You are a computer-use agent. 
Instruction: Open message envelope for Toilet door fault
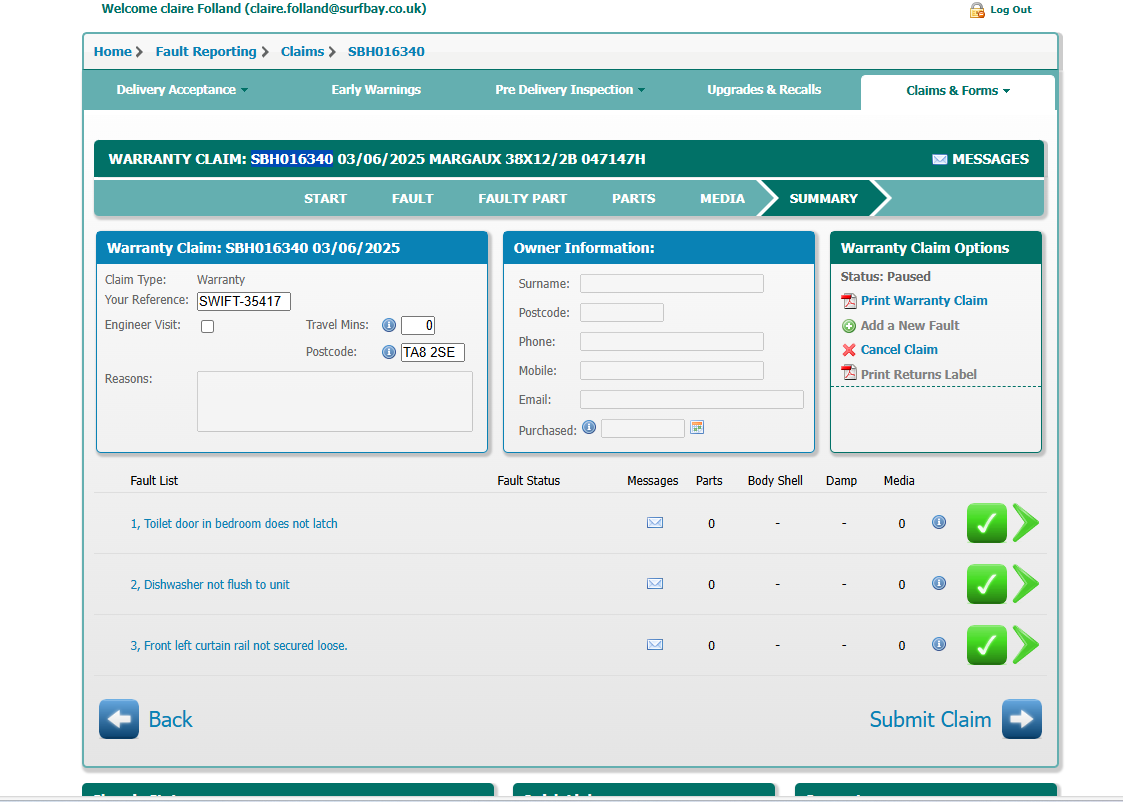pyautogui.click(x=655, y=523)
